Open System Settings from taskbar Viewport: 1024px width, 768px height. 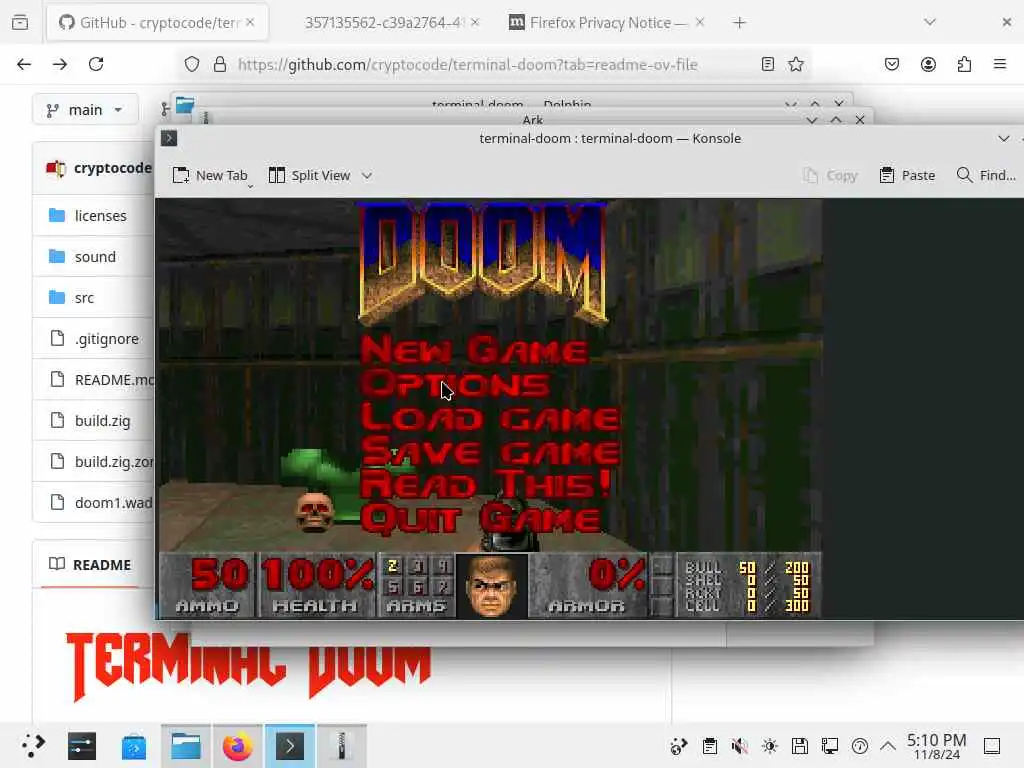82,746
